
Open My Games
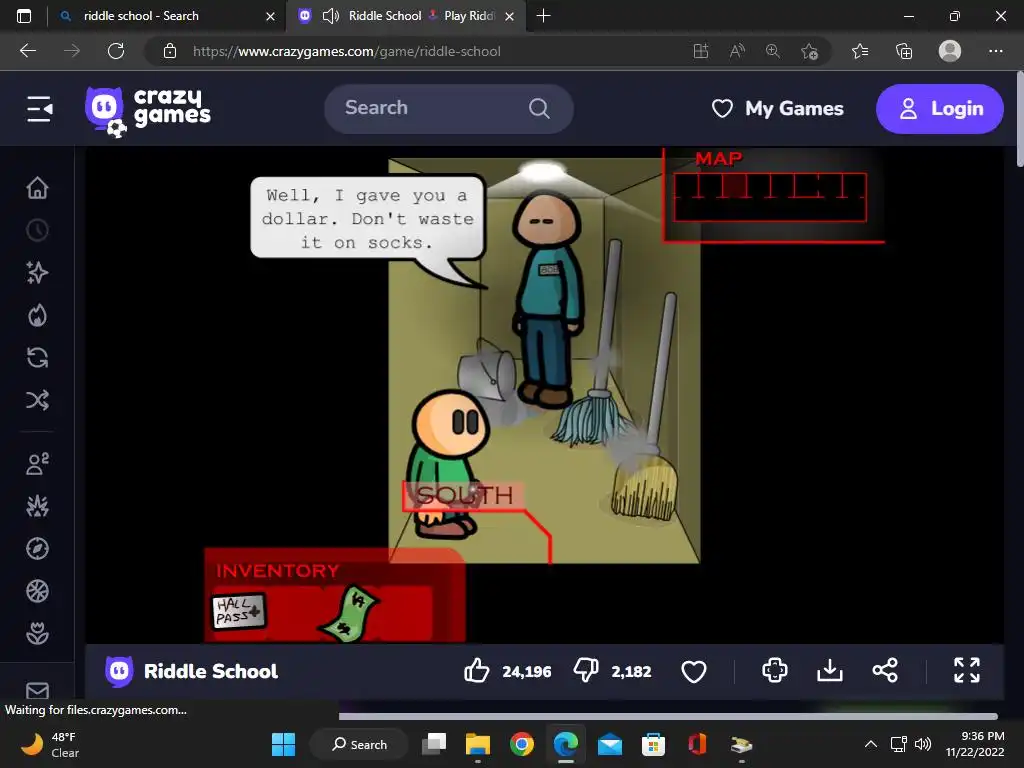(777, 108)
